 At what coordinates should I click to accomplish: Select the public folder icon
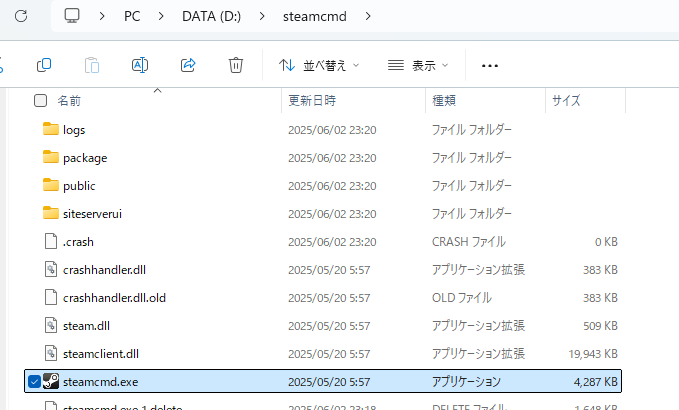51,185
